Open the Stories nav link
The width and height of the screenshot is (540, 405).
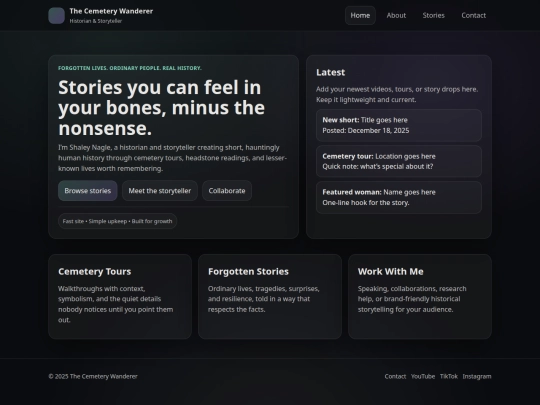point(434,15)
